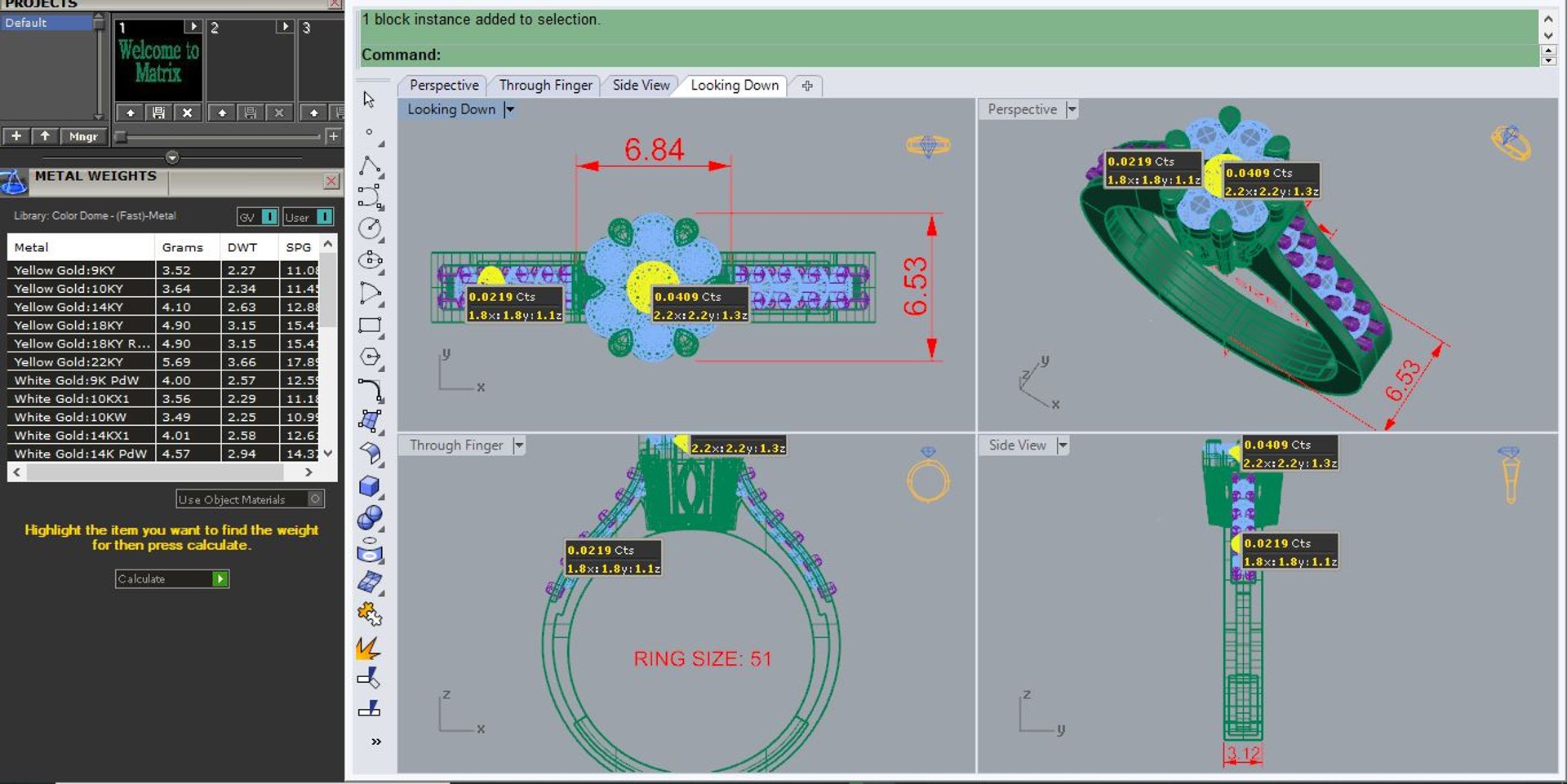Select the ellipse drawing tool

coord(370,260)
